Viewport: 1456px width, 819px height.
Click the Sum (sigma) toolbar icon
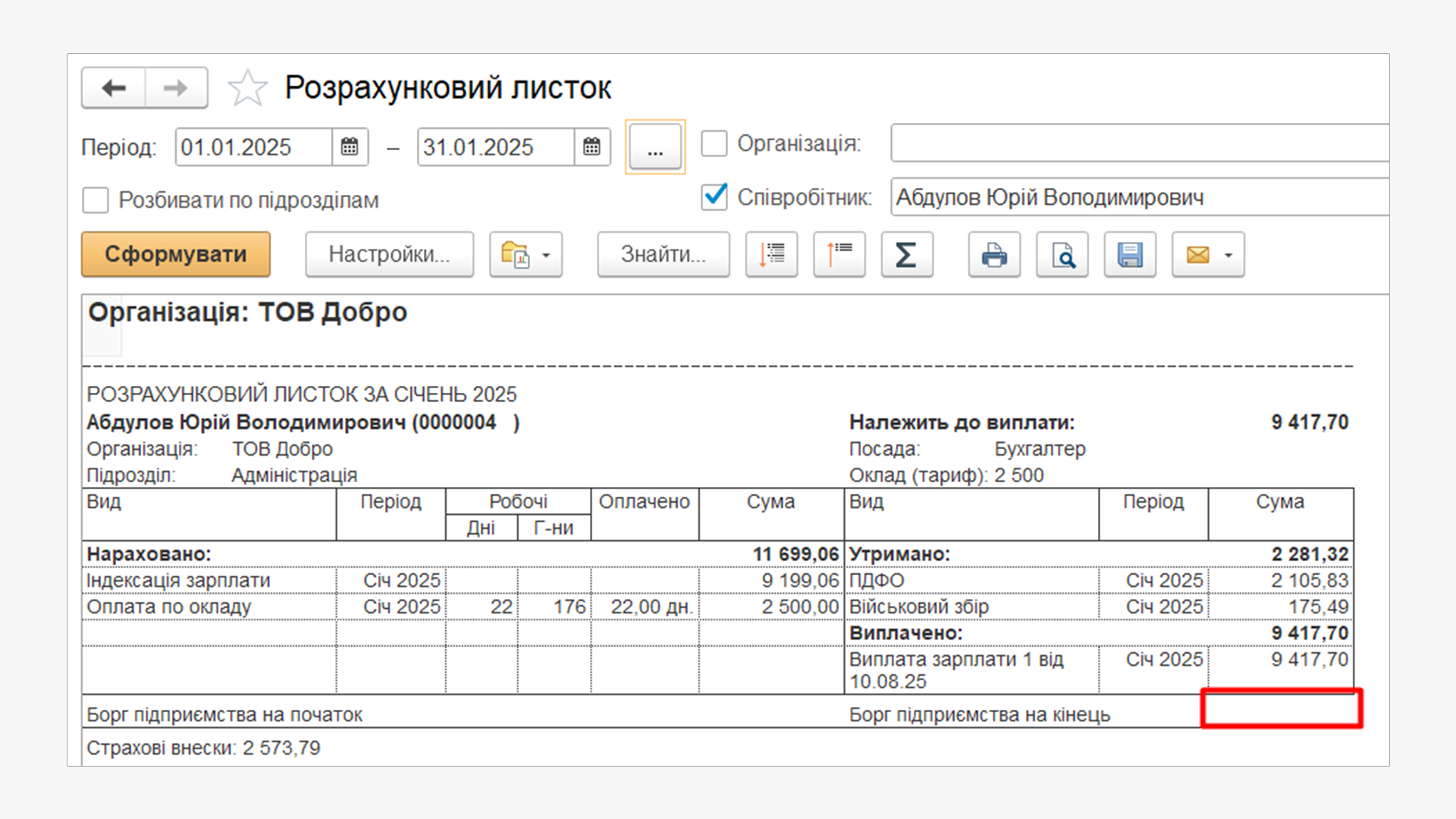[x=906, y=255]
